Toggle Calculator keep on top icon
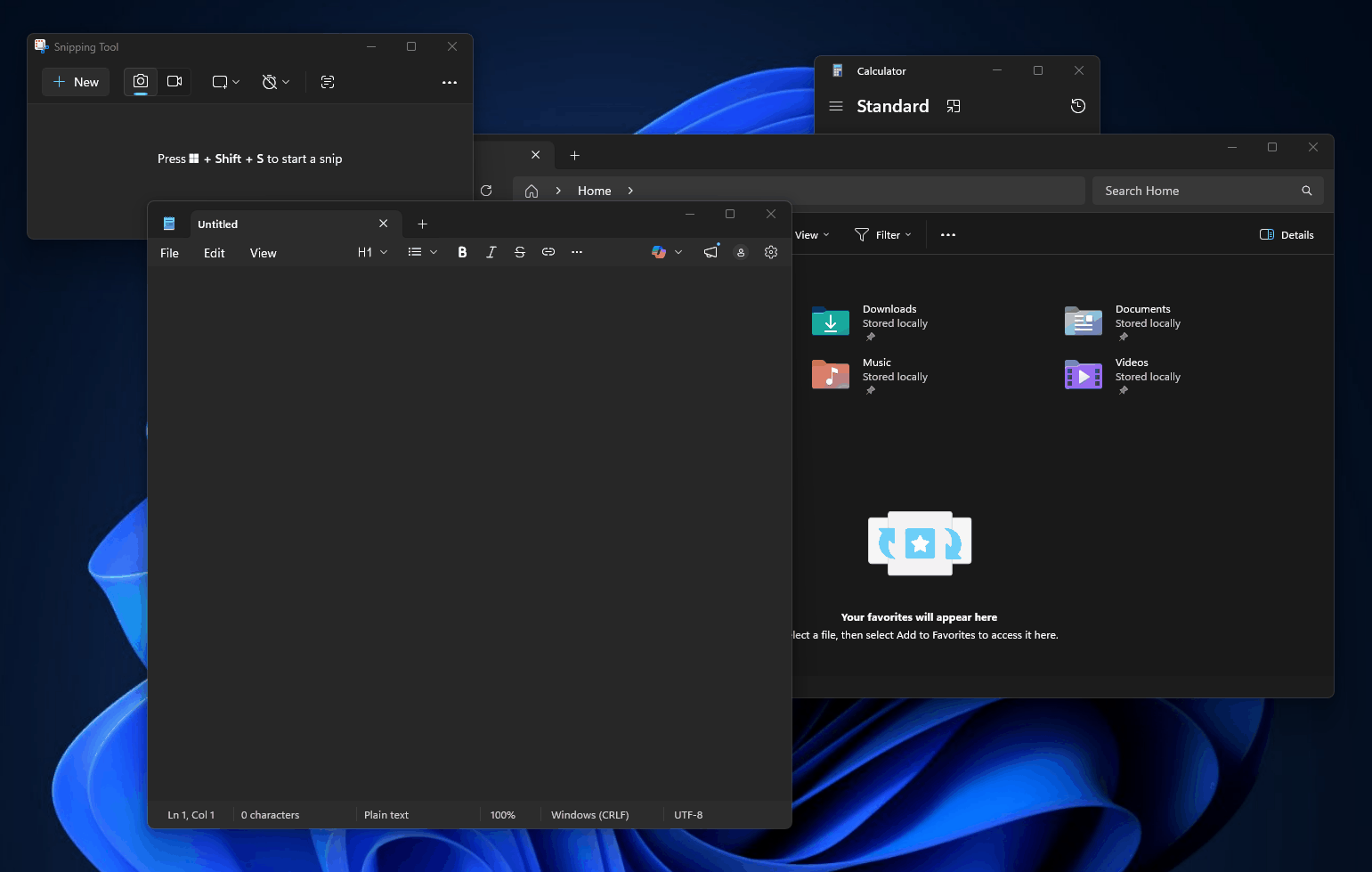Image resolution: width=1372 pixels, height=872 pixels. click(954, 106)
